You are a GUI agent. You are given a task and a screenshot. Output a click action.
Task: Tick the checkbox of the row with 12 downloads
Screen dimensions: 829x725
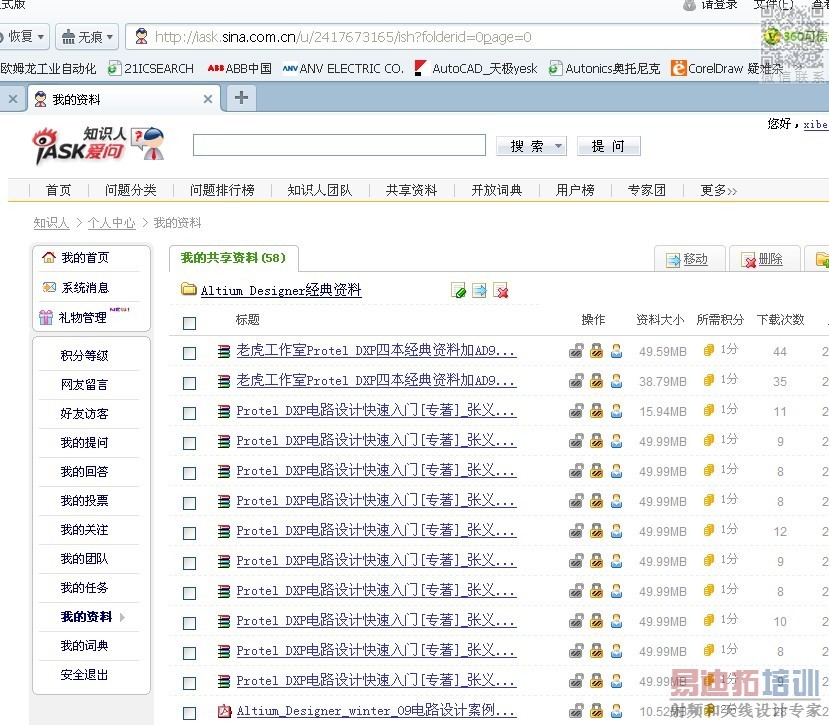189,534
